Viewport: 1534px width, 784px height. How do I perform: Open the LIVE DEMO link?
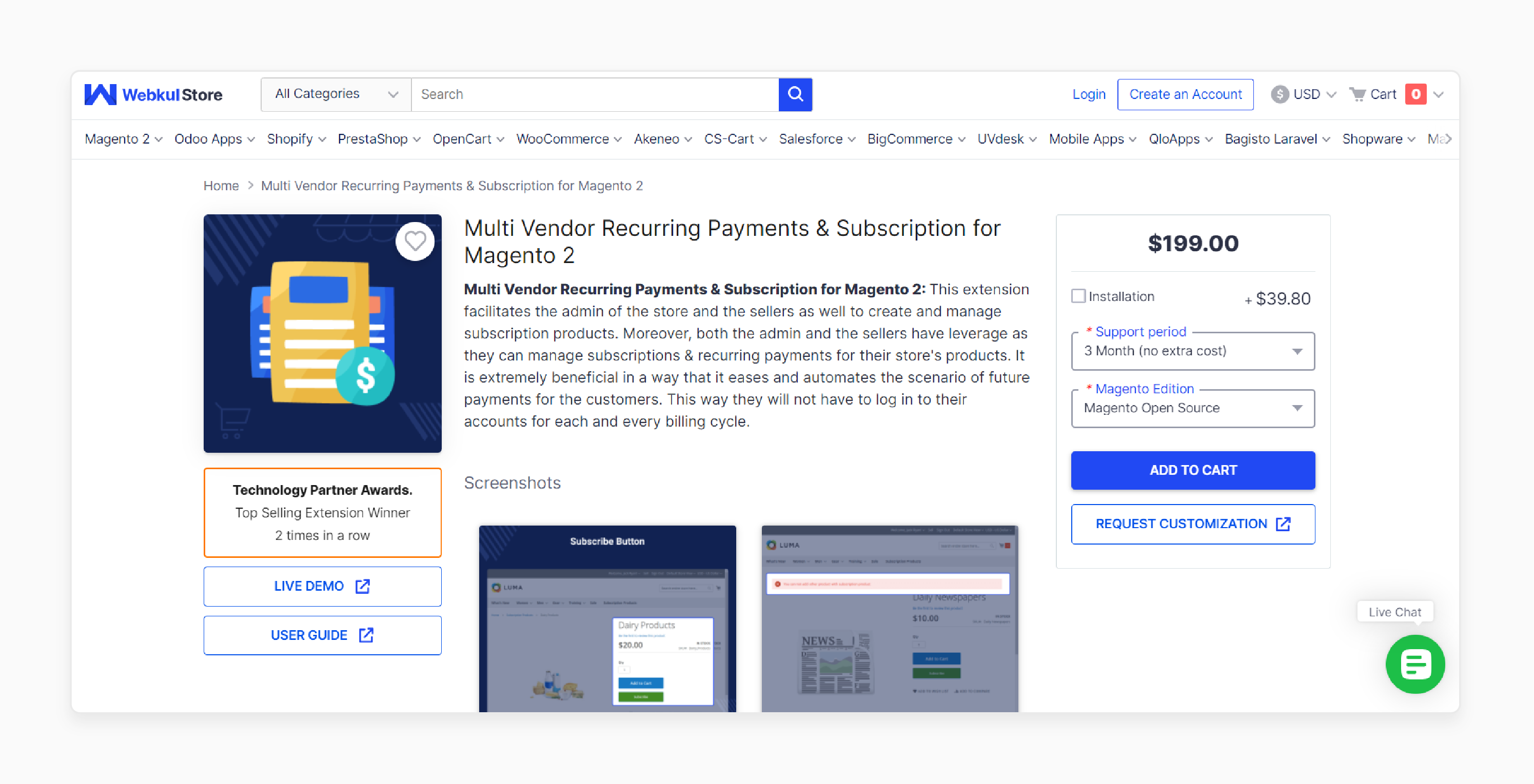[x=322, y=587]
